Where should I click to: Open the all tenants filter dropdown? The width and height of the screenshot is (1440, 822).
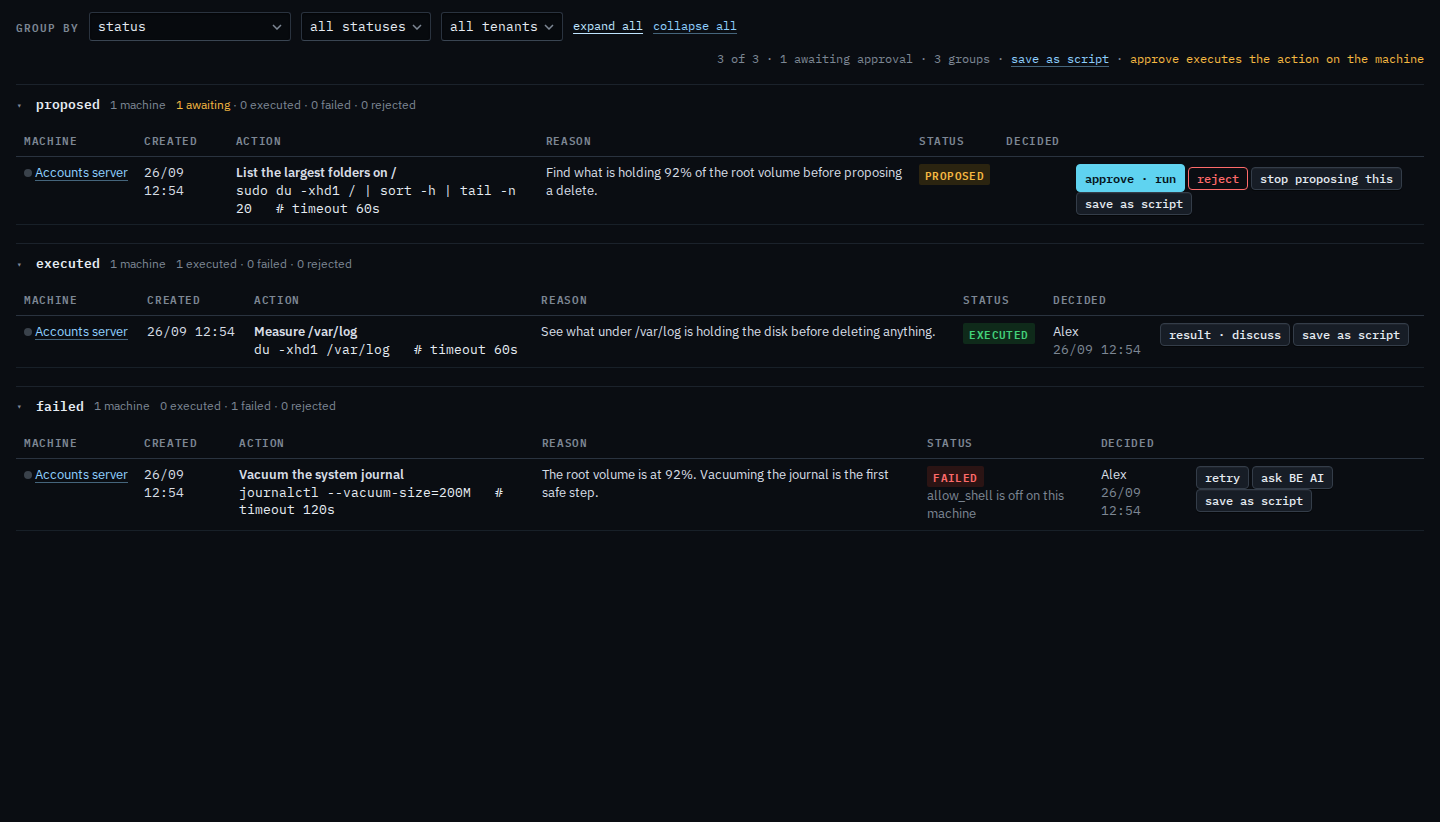[x=502, y=26]
